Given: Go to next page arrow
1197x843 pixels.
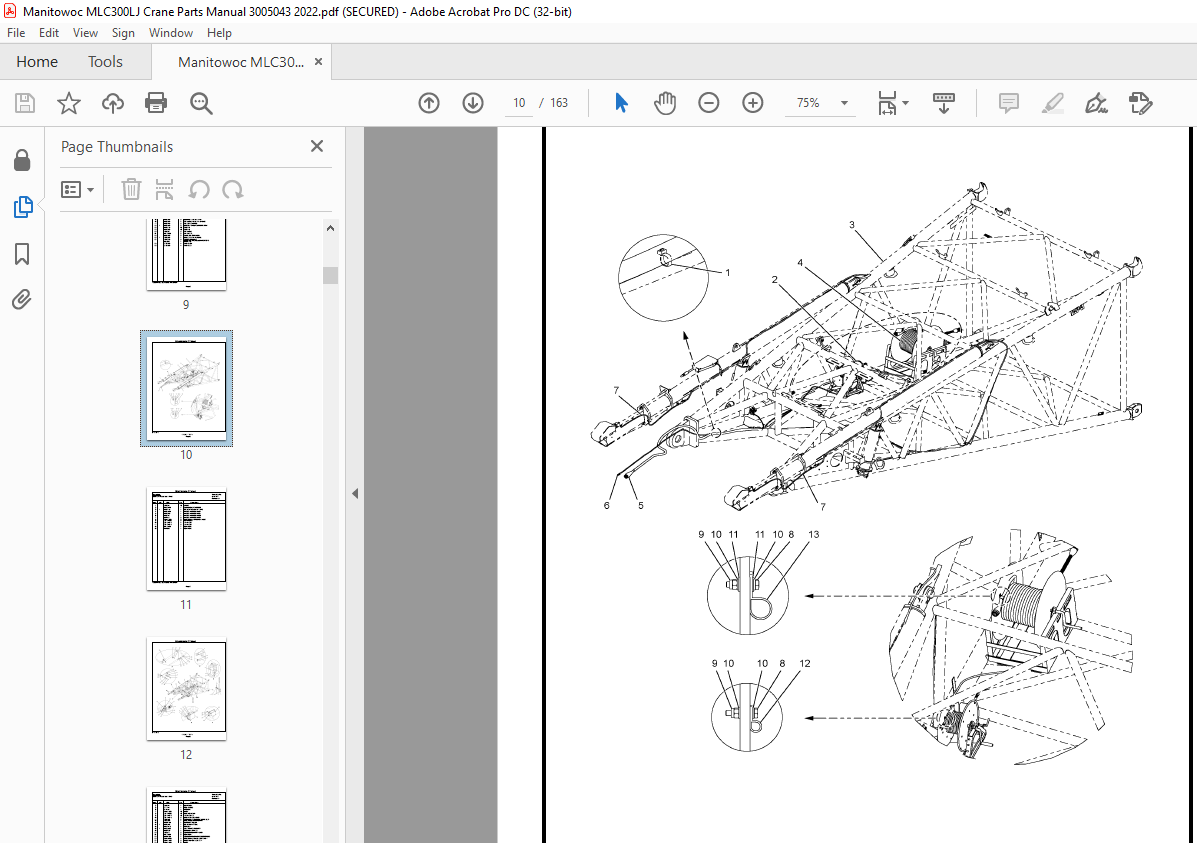Looking at the screenshot, I should [x=473, y=103].
